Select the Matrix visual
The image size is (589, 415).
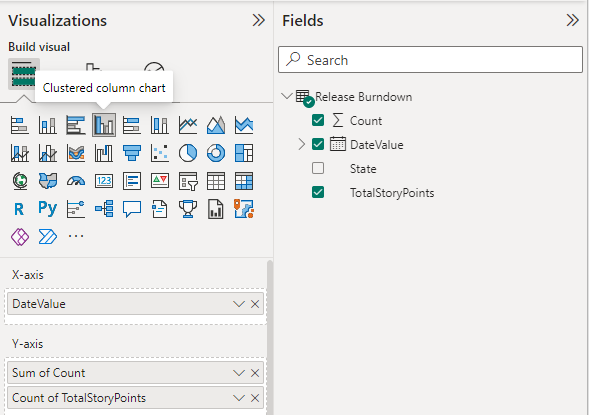[244, 181]
